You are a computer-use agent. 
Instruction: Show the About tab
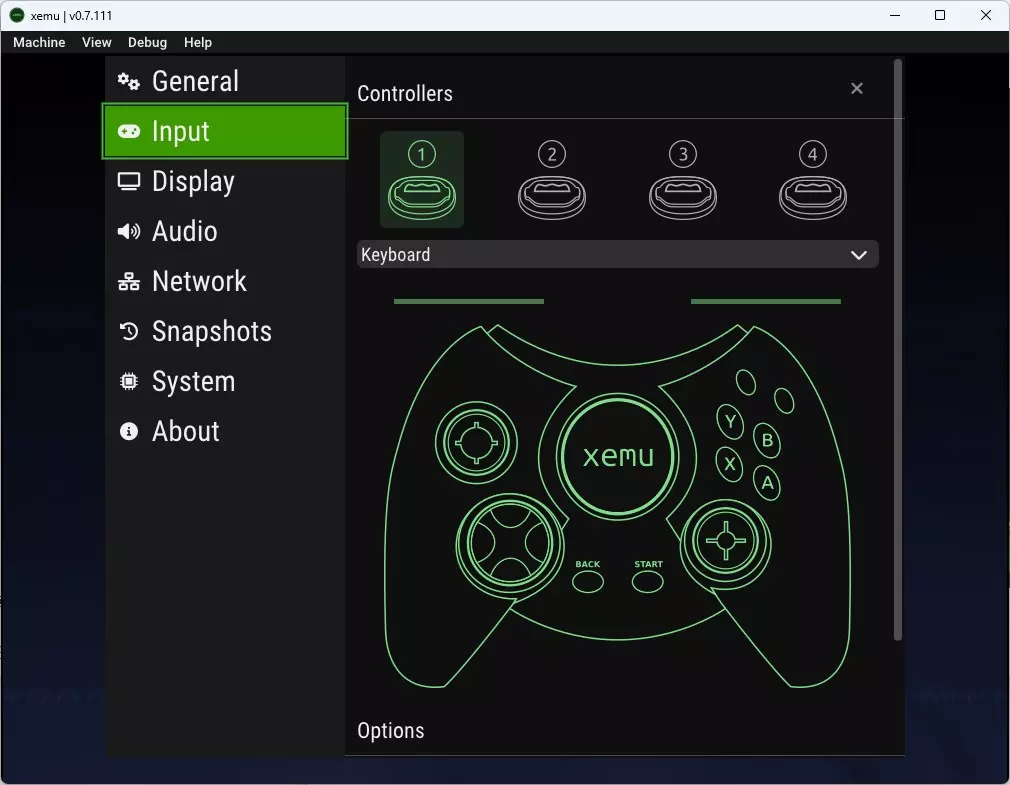(x=225, y=431)
